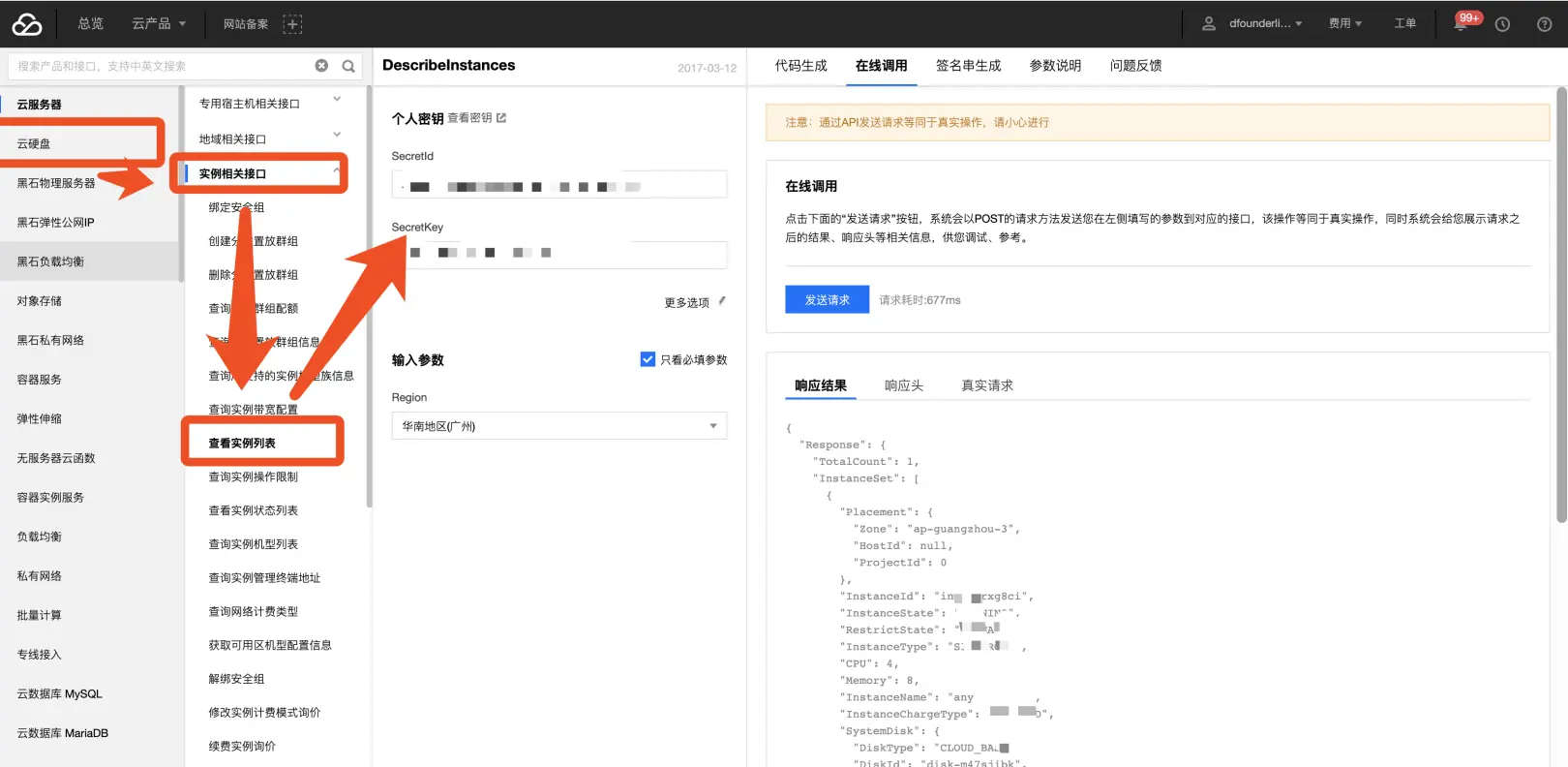Open the Region dropdown 华南地区(广州)
1568x767 pixels.
coord(559,426)
